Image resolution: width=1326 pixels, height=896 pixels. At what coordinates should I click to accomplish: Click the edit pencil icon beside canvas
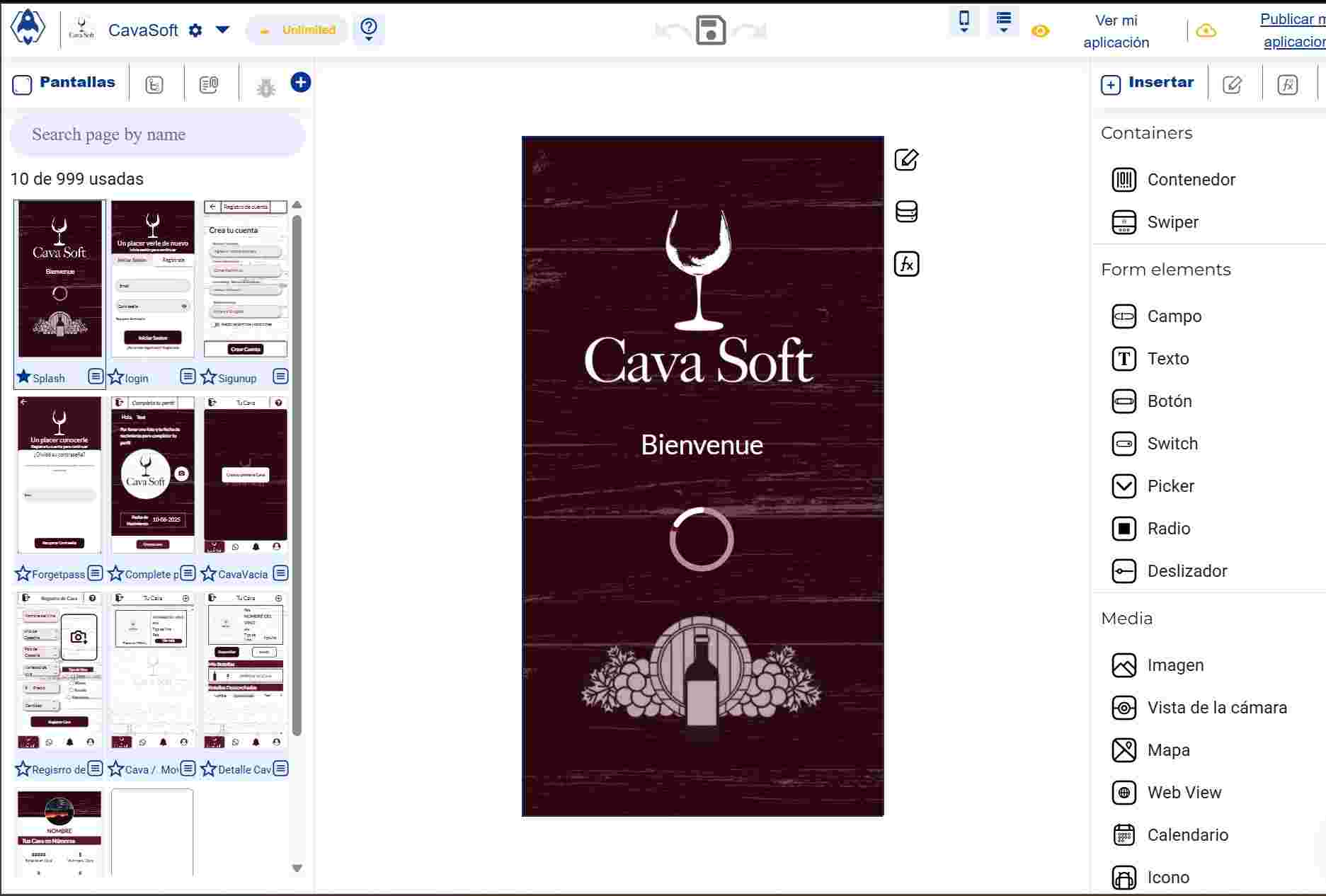click(906, 160)
